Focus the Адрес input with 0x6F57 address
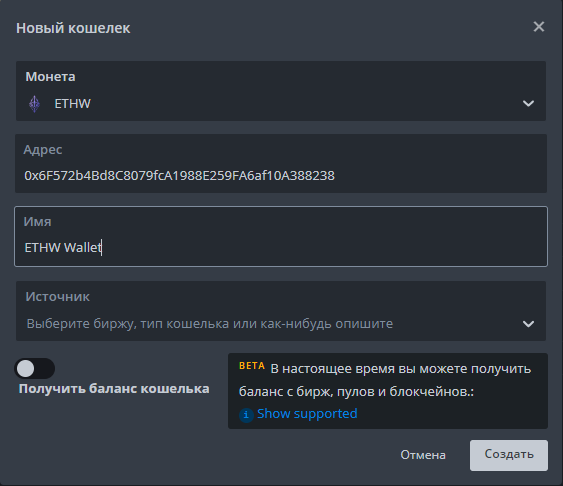Image resolution: width=563 pixels, height=486 pixels. pos(281,163)
